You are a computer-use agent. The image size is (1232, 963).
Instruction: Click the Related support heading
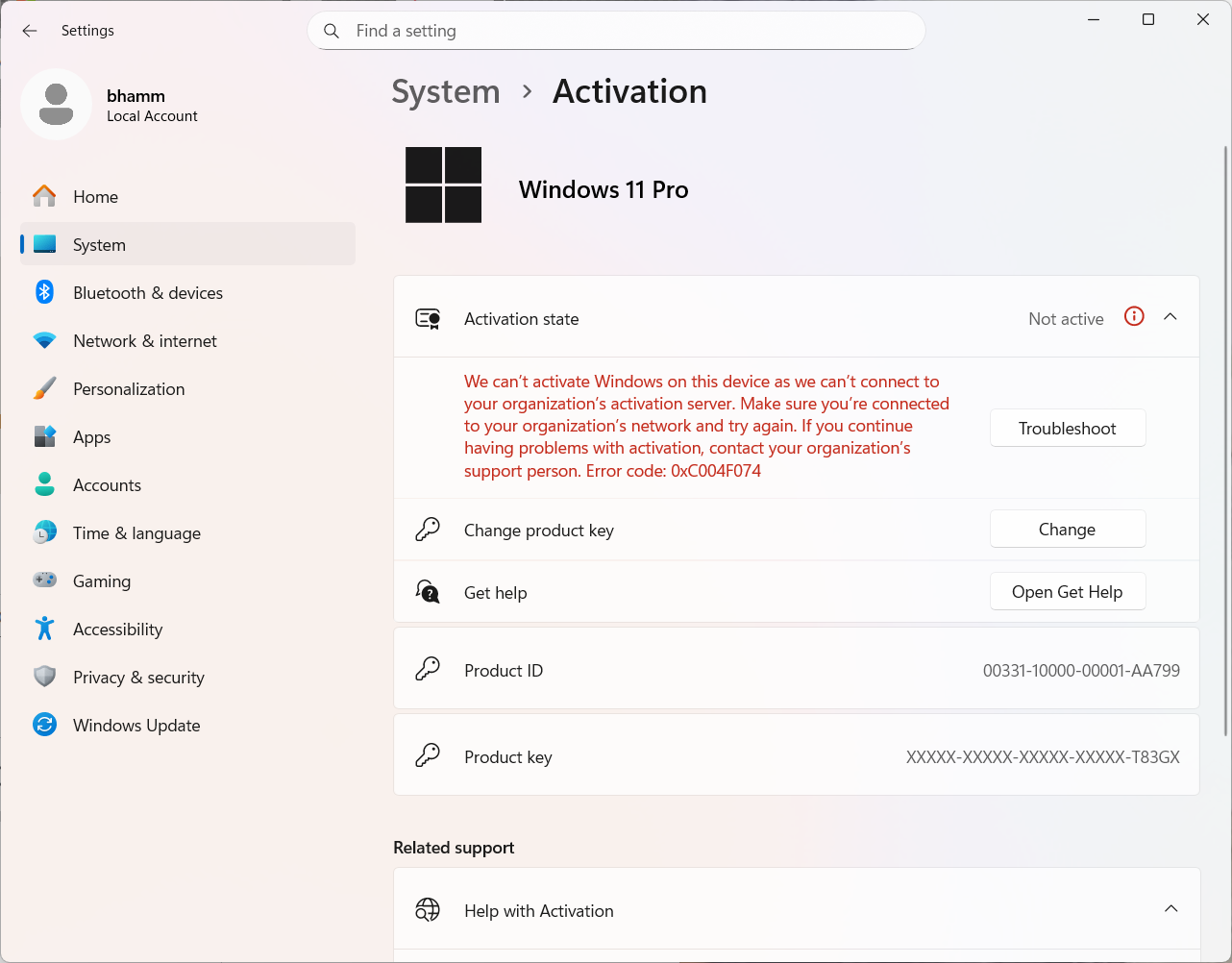454,848
